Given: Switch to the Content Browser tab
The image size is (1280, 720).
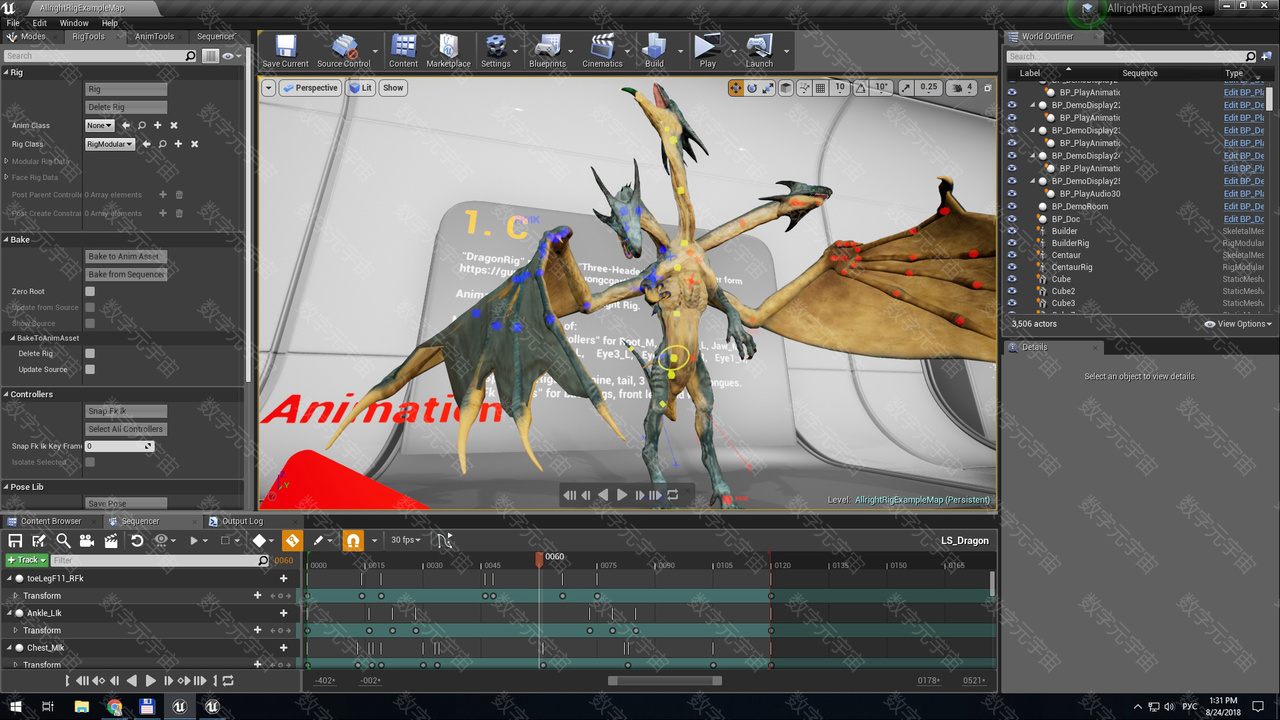Looking at the screenshot, I should (x=51, y=521).
